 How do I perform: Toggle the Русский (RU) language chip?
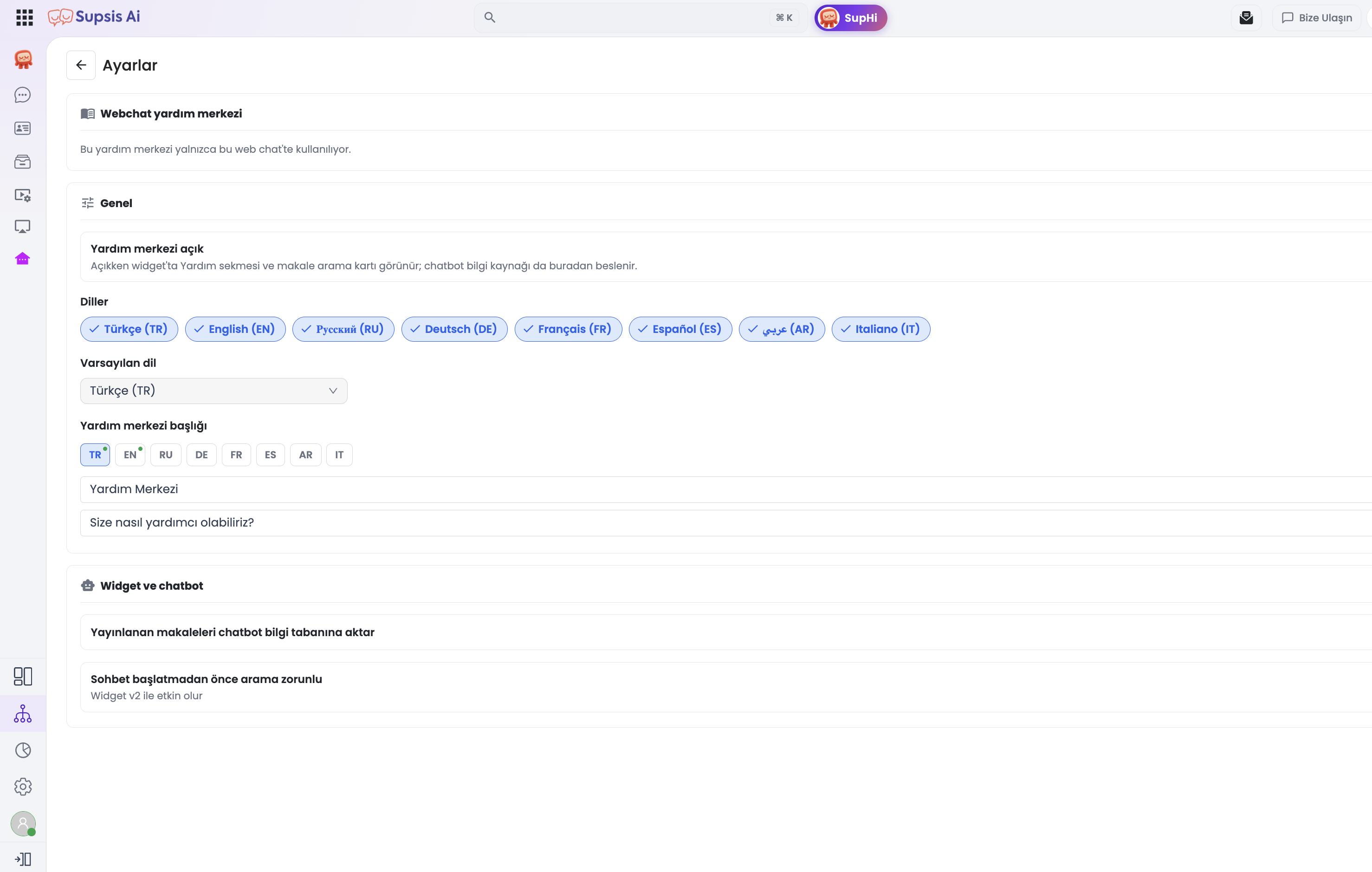pyautogui.click(x=343, y=329)
